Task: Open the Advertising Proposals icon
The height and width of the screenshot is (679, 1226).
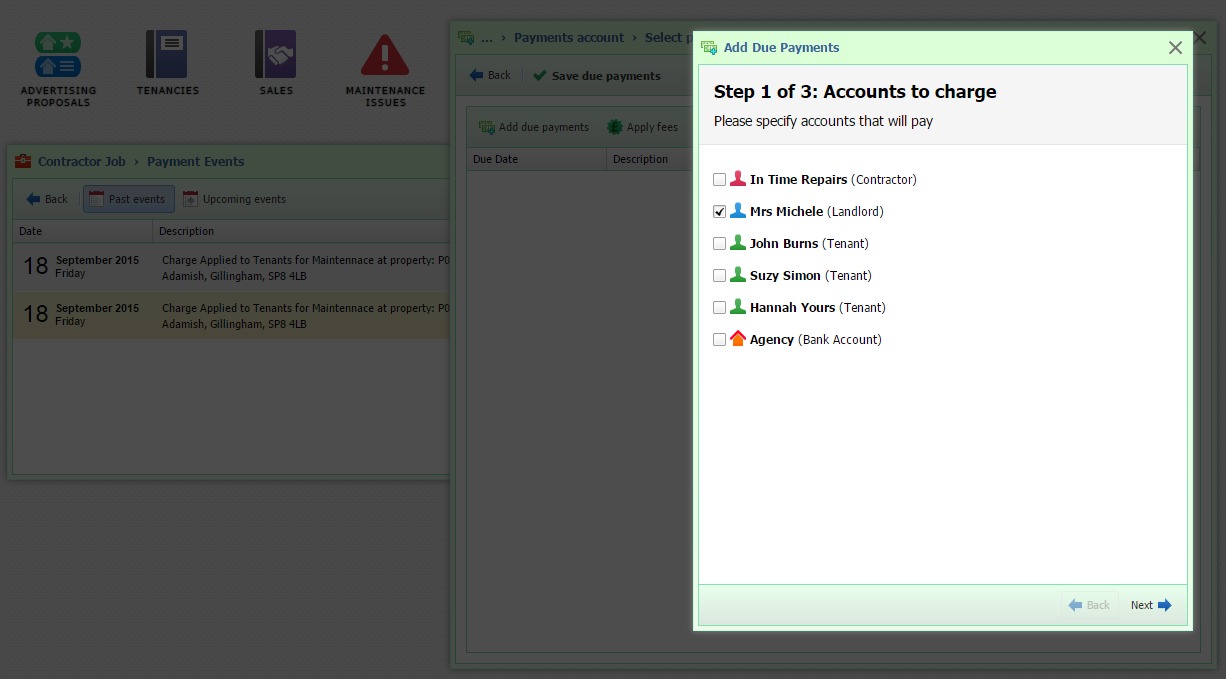Action: (x=58, y=55)
